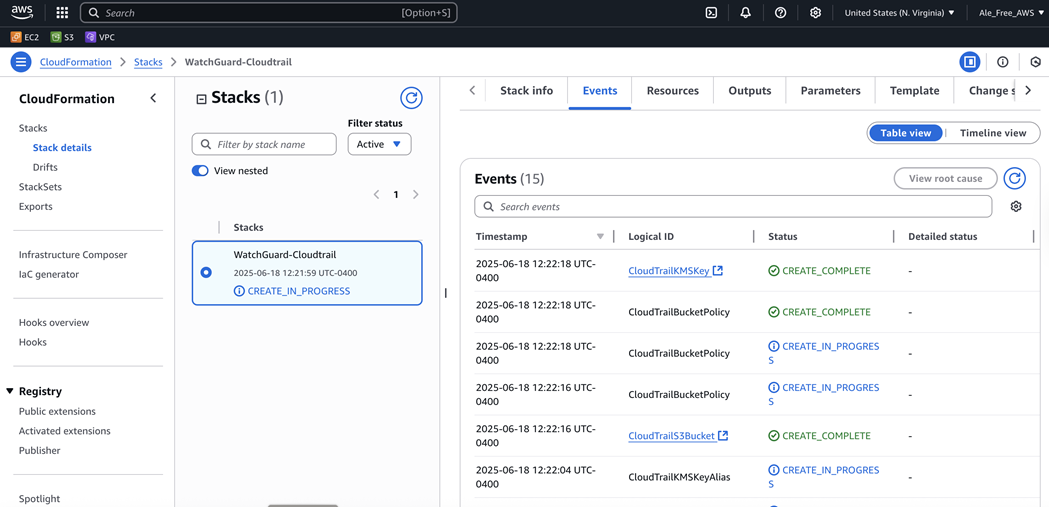The width and height of the screenshot is (1049, 507).
Task: Open the Stack info tab
Action: (527, 91)
